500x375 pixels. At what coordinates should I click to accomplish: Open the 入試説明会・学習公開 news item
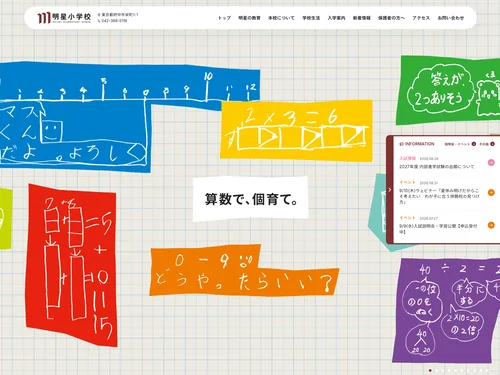click(438, 229)
